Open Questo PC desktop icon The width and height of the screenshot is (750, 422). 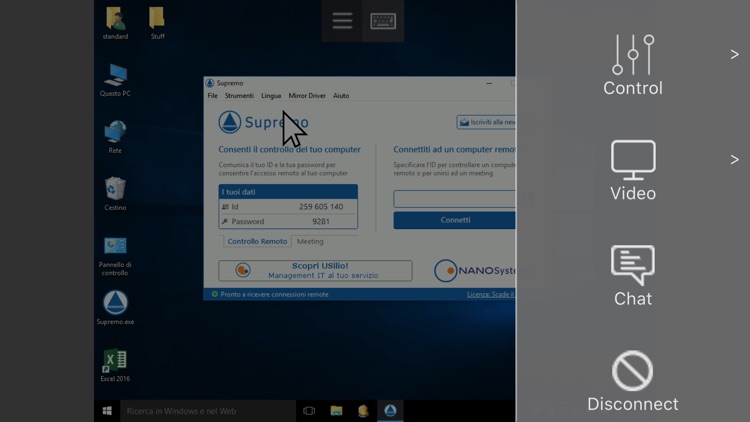[x=115, y=80]
